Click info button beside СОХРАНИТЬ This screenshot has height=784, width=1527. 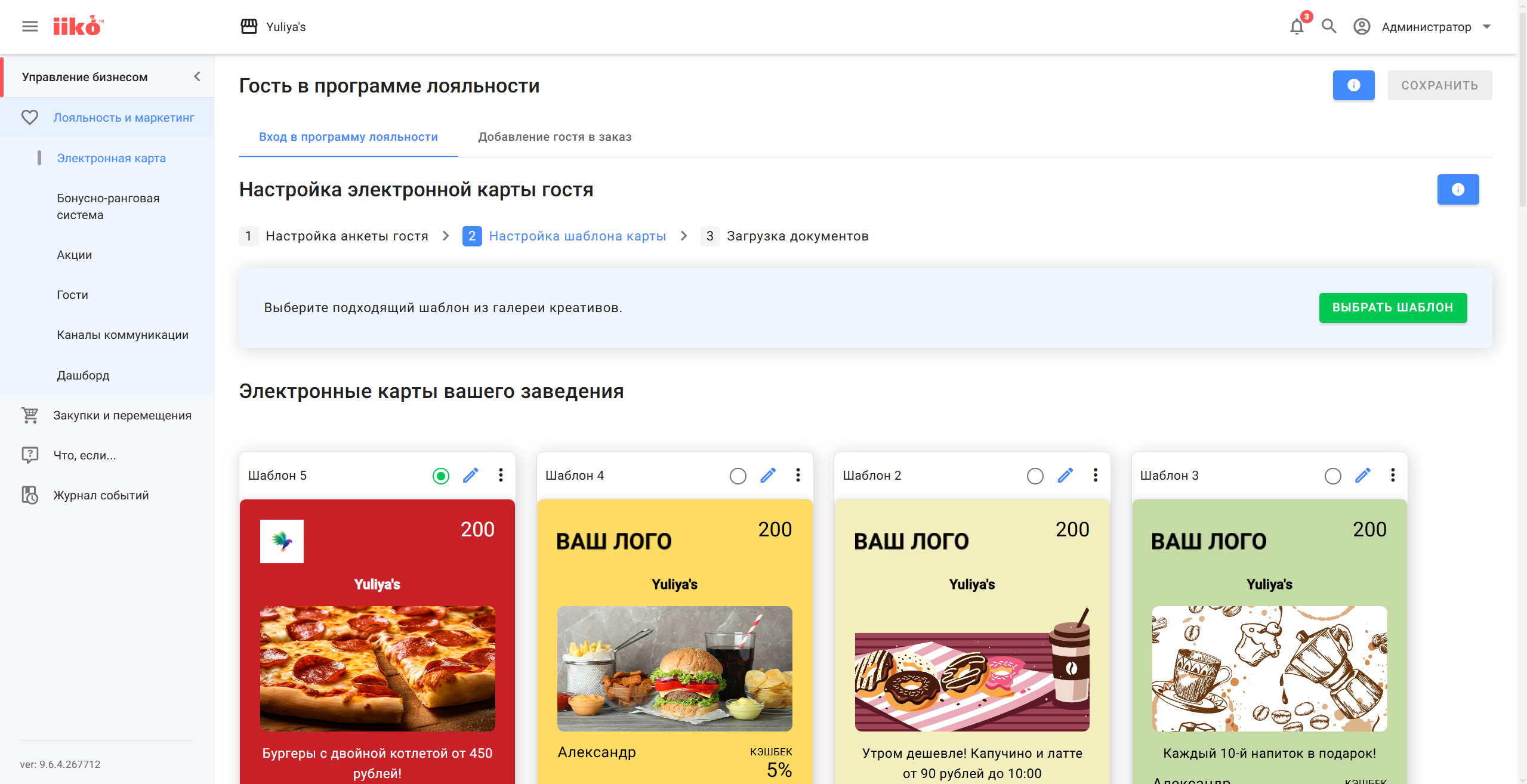[1353, 85]
